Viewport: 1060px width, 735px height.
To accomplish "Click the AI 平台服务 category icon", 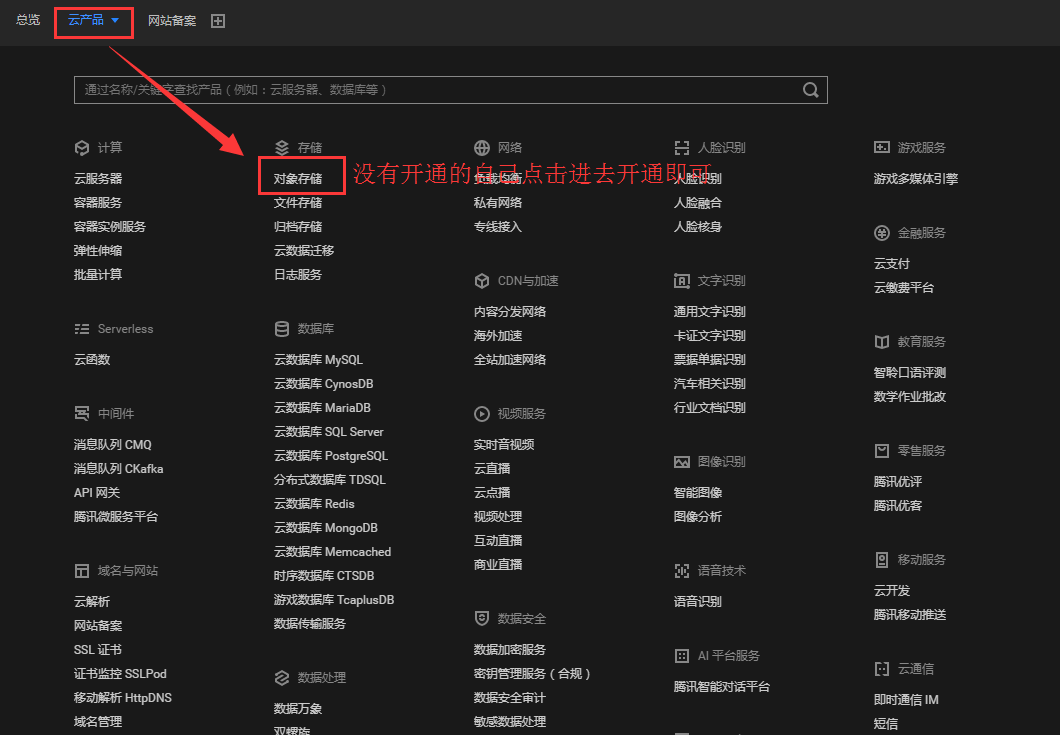I will coord(682,655).
